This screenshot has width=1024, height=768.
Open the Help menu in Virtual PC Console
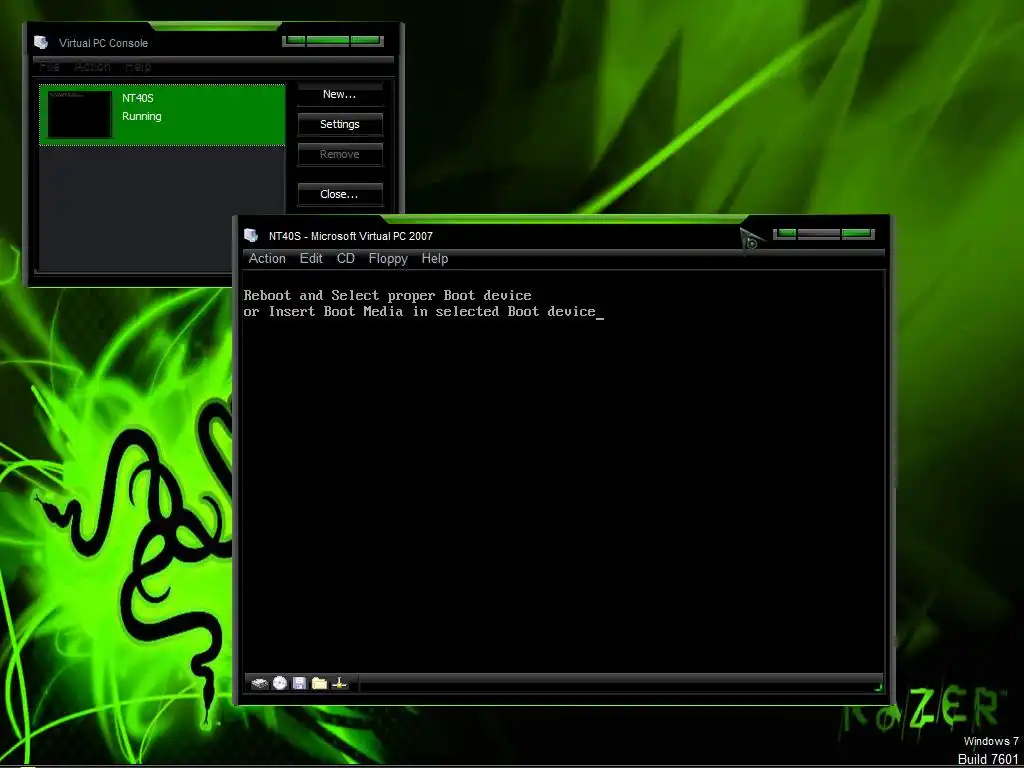click(x=138, y=67)
